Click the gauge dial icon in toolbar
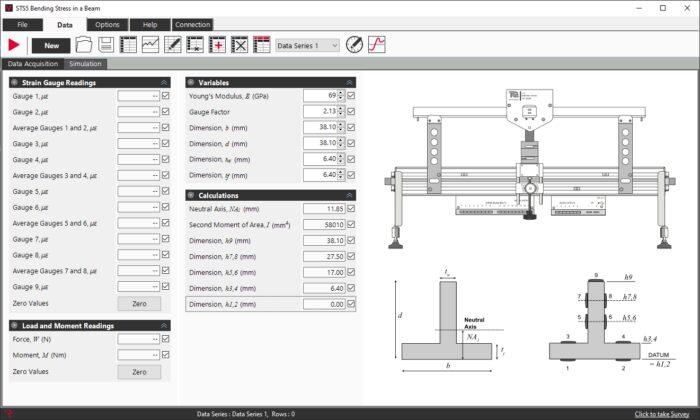This screenshot has height=420, width=700. pyautogui.click(x=354, y=45)
